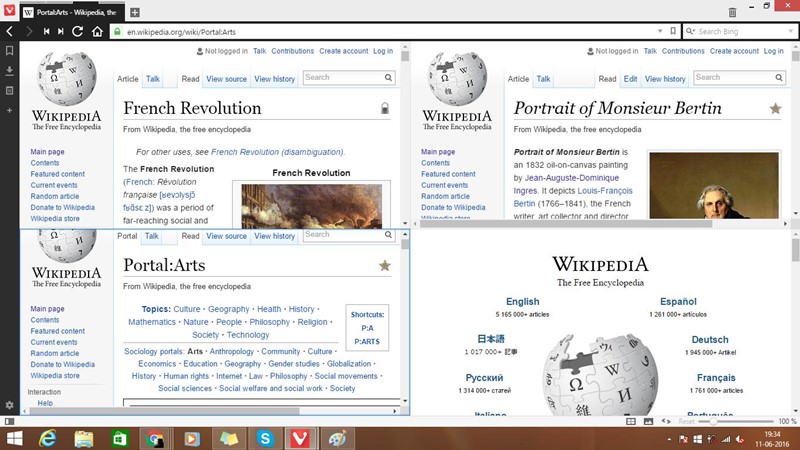
Task: Open Talk tab on French Revolution page
Action: (153, 79)
